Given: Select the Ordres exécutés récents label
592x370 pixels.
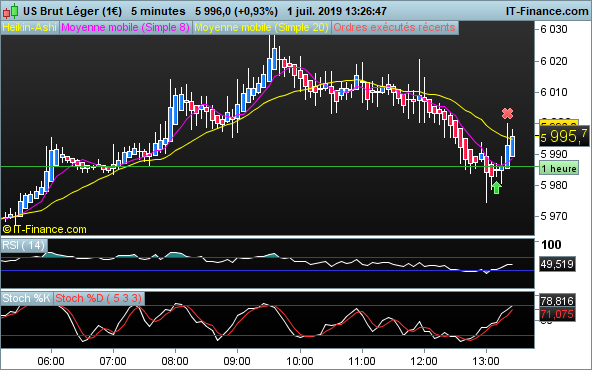Looking at the screenshot, I should point(395,27).
